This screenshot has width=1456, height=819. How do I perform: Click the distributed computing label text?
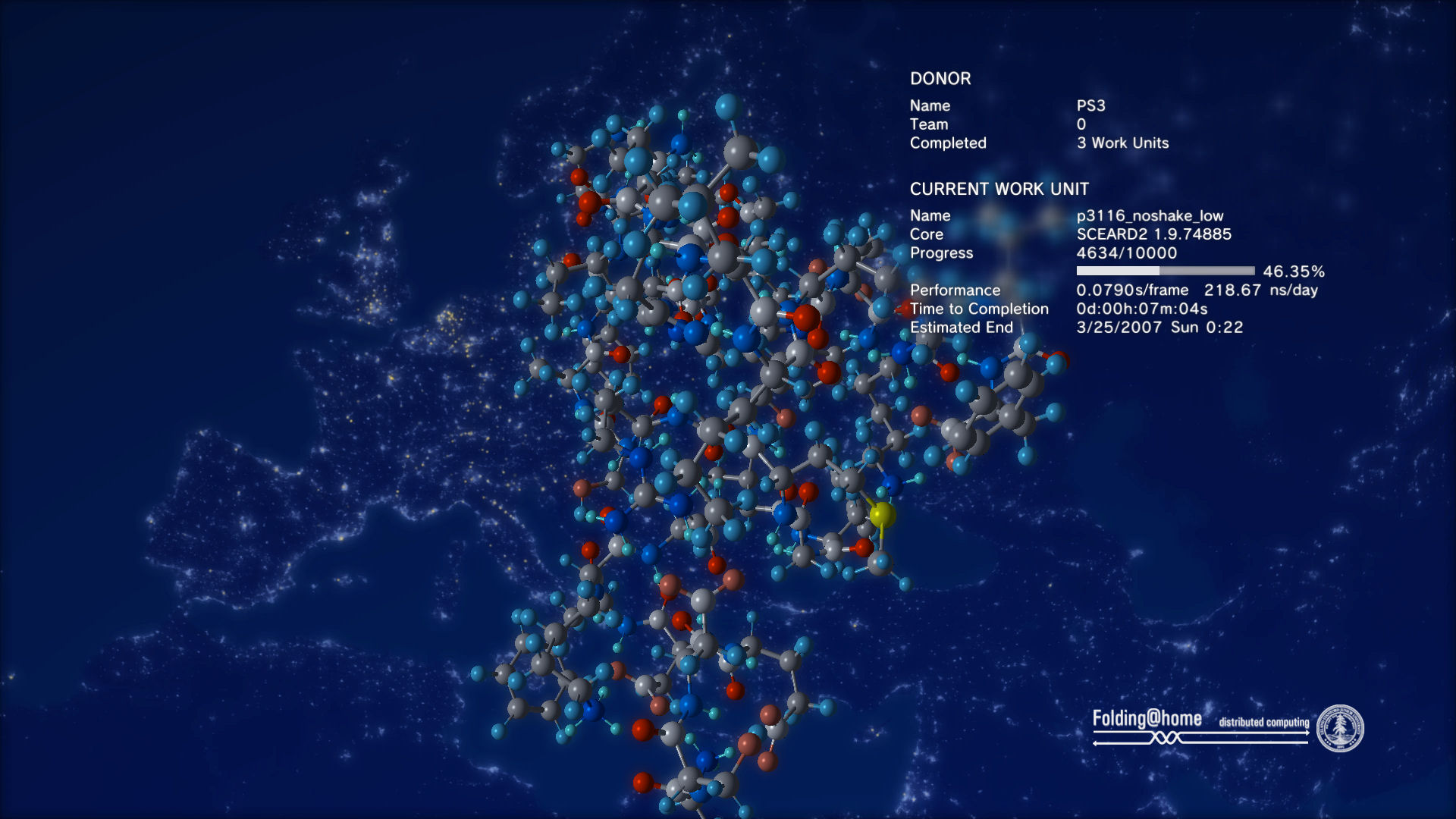click(x=1263, y=722)
